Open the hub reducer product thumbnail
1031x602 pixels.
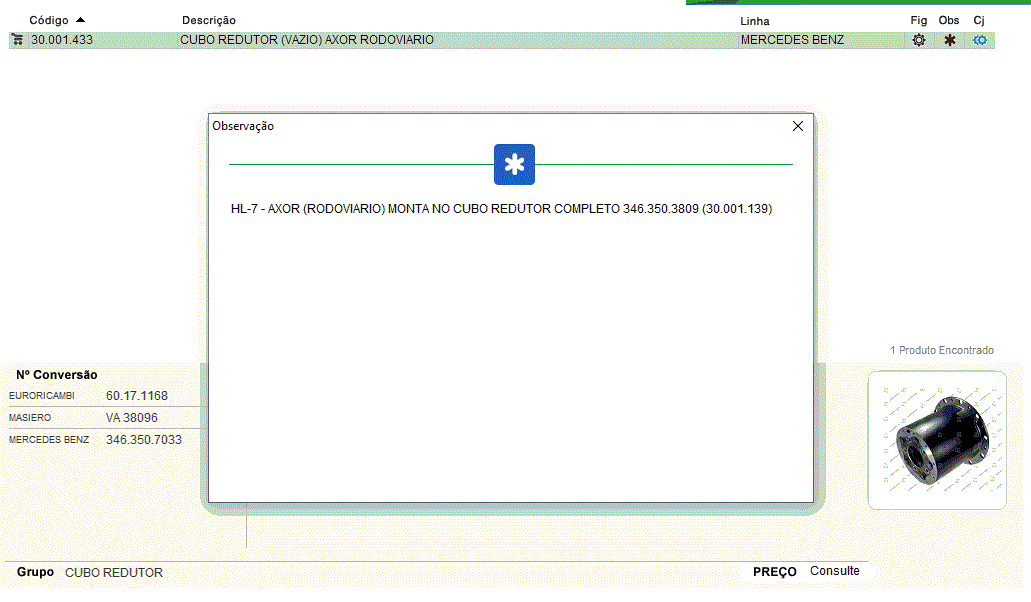coord(937,440)
